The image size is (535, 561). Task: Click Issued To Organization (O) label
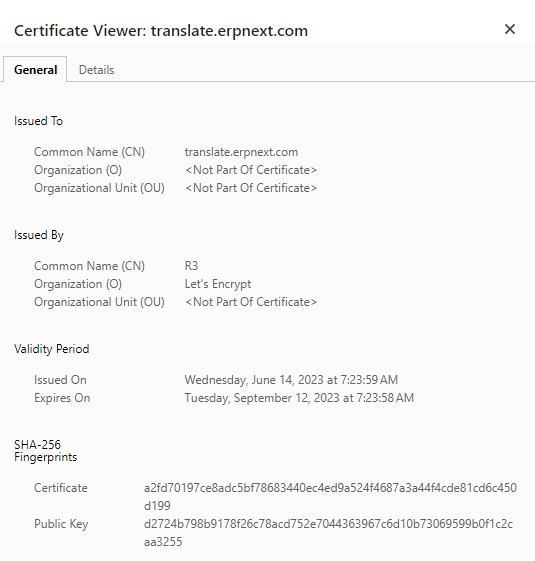pyautogui.click(x=78, y=170)
